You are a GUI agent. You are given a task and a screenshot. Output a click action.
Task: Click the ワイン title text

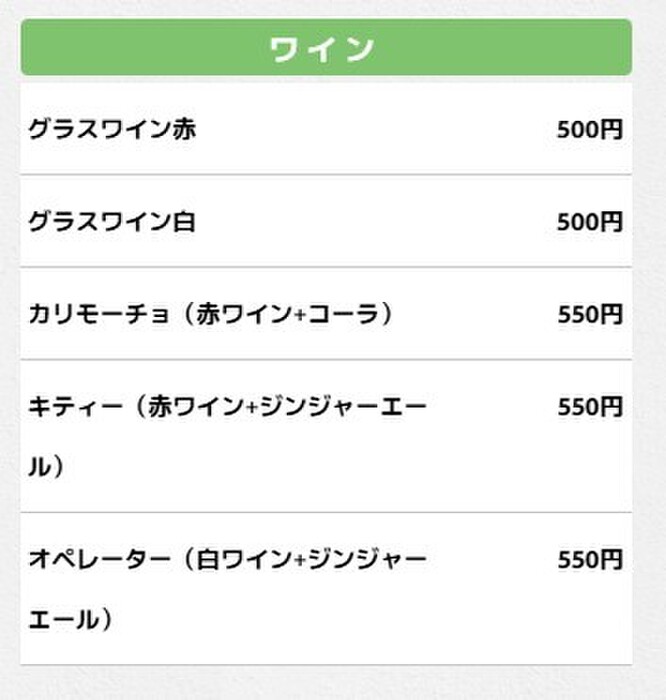click(x=322, y=48)
